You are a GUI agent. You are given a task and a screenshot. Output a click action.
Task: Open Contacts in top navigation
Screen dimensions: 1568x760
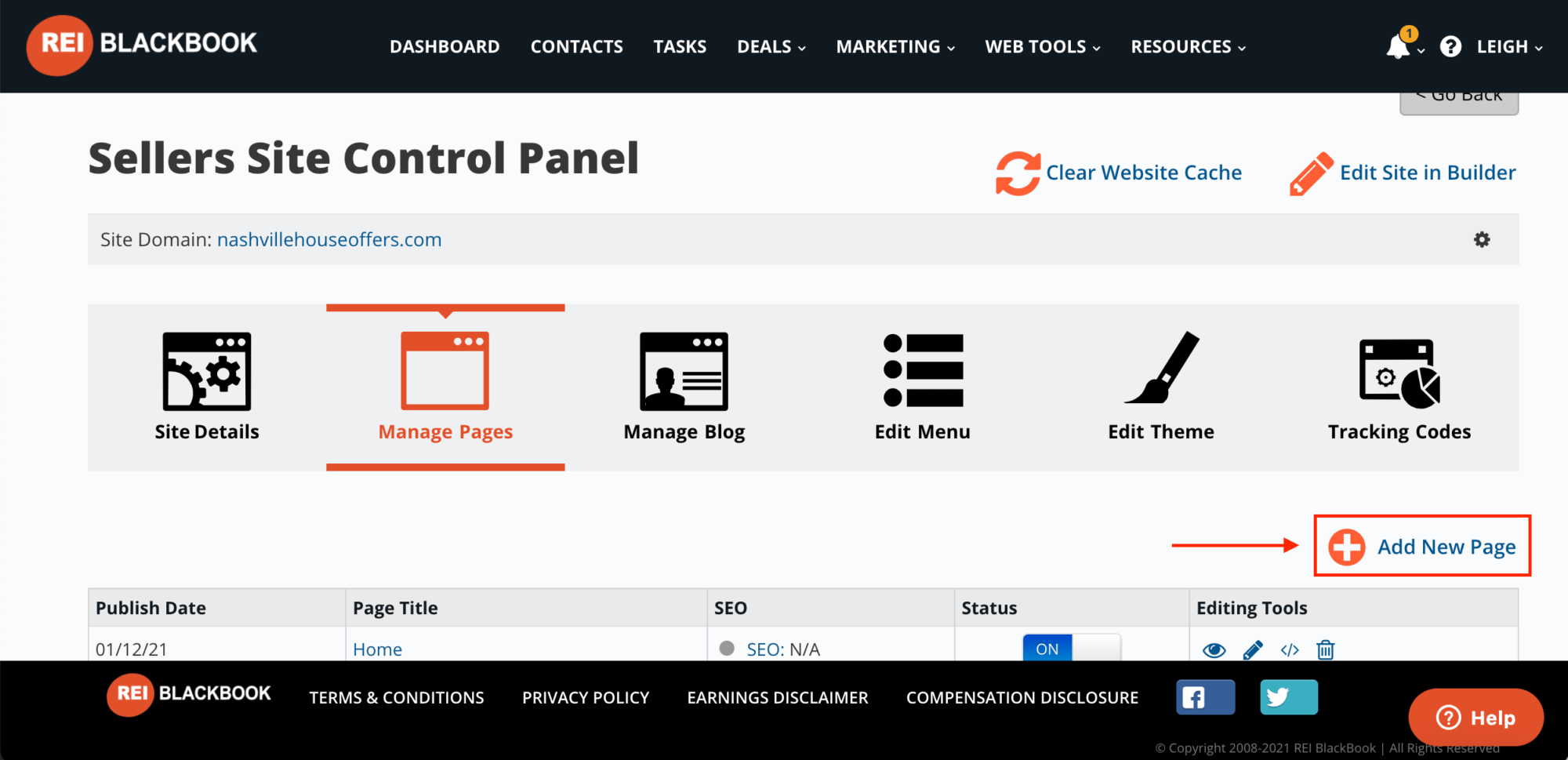[577, 47]
